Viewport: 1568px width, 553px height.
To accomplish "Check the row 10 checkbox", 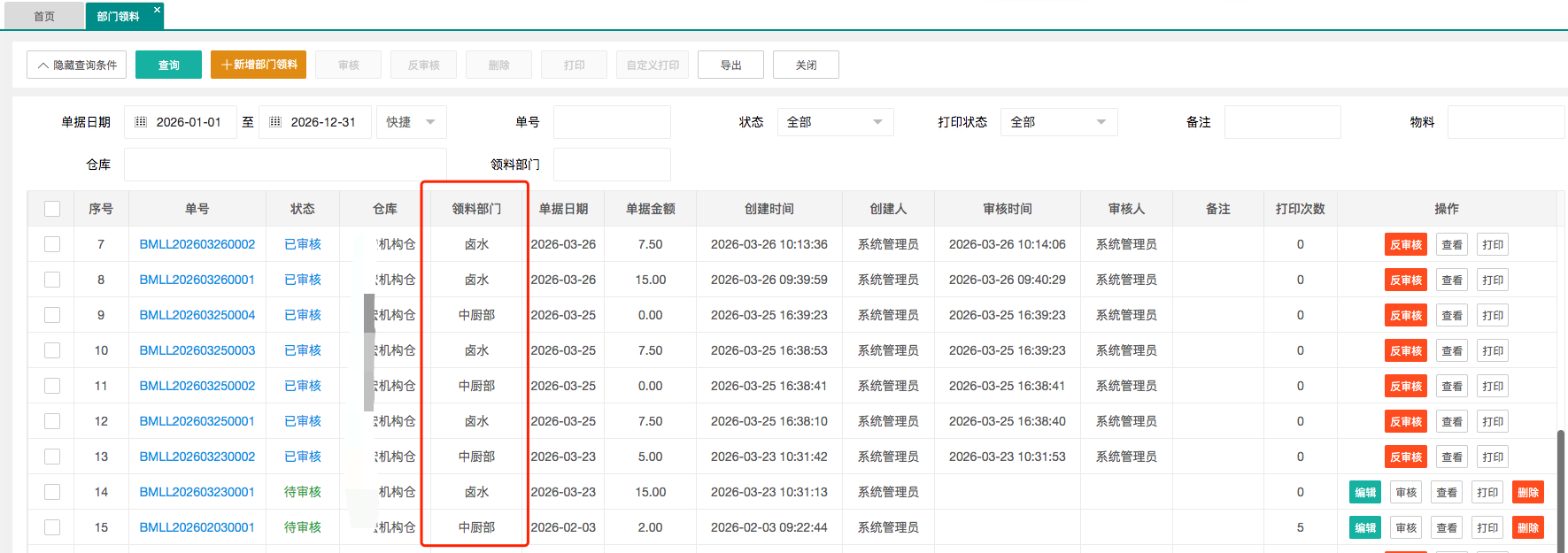I will click(52, 350).
